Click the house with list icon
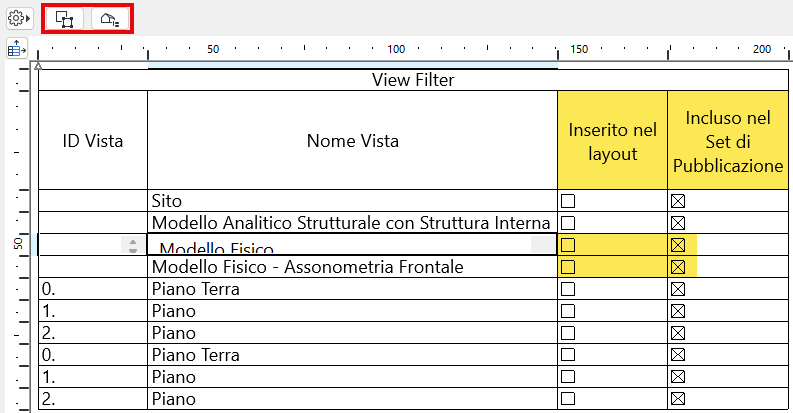 (x=109, y=19)
